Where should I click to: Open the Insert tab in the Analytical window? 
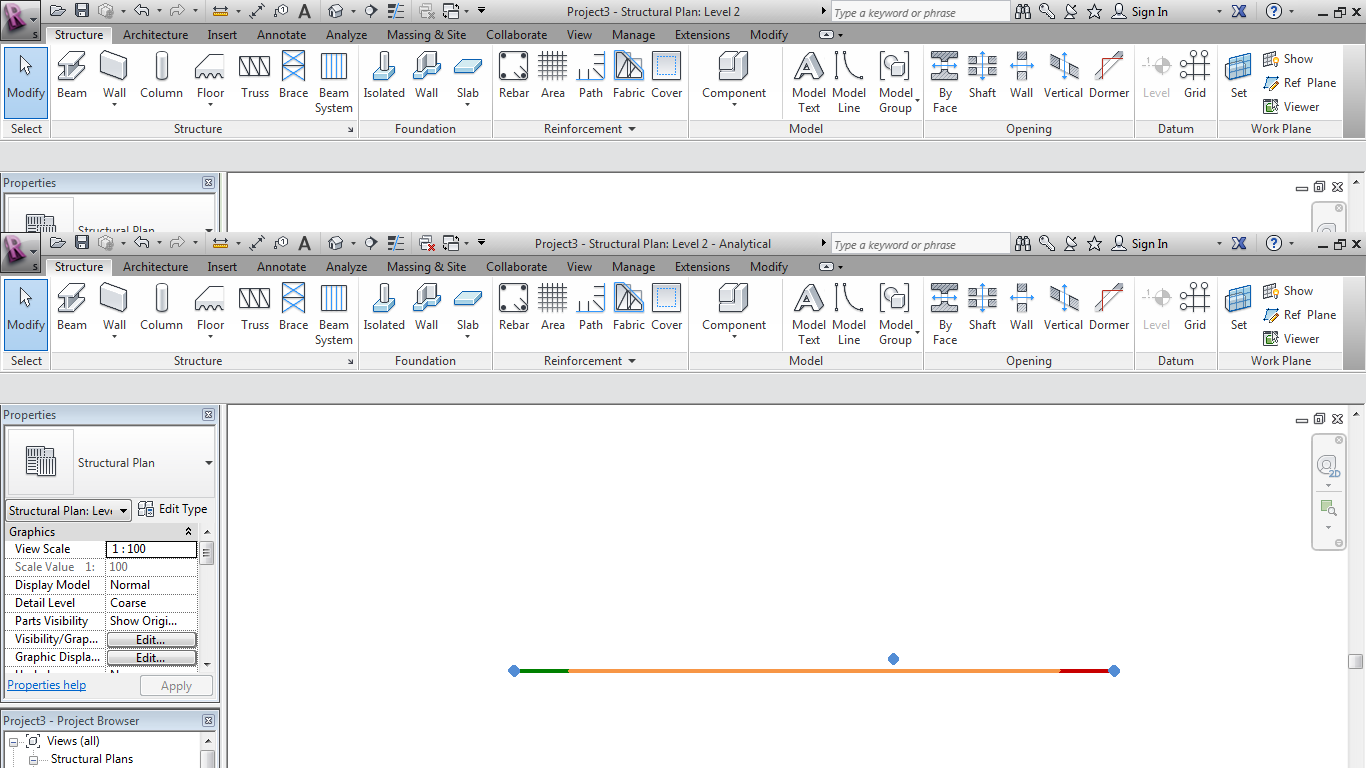[x=222, y=267]
